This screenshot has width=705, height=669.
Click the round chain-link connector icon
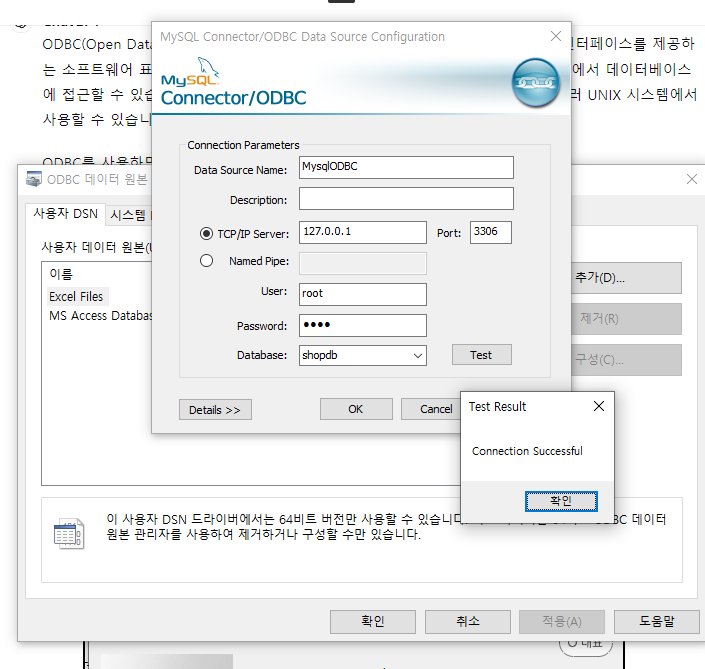click(535, 82)
